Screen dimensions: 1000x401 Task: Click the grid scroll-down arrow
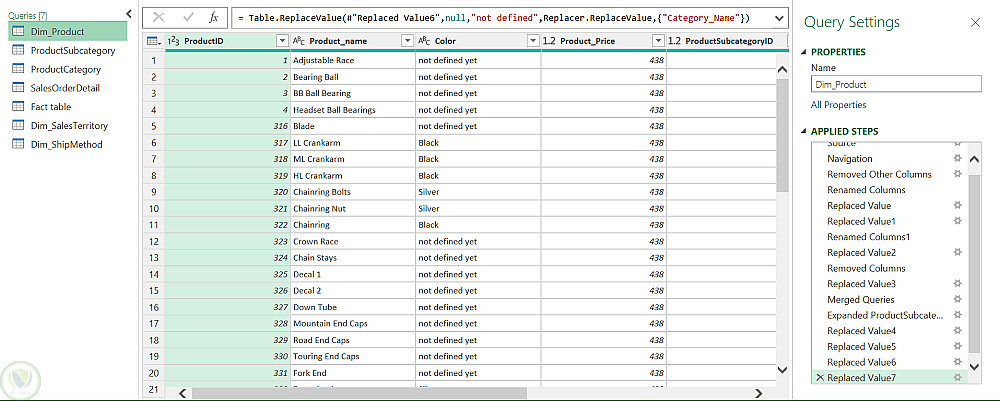pos(783,369)
